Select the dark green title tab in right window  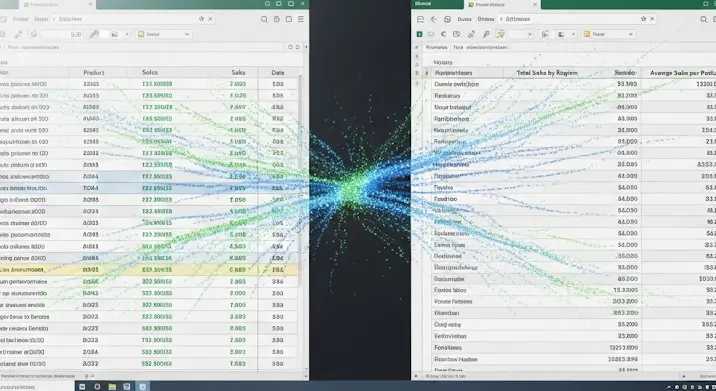437,4
